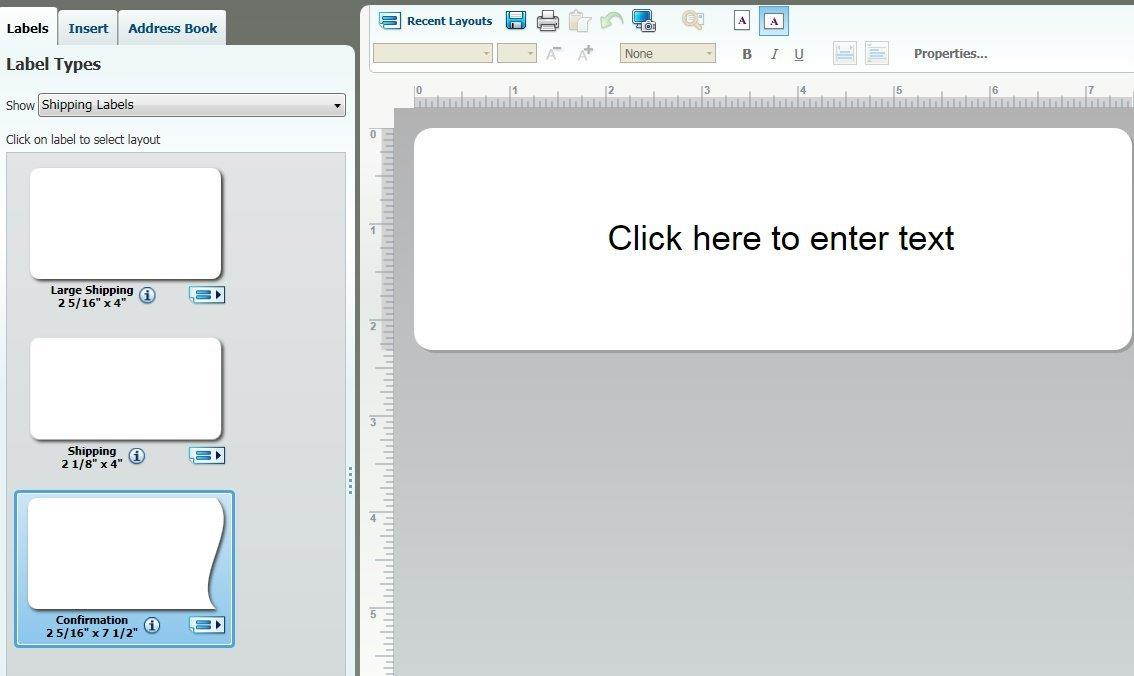
Task: Switch to the Insert tab
Action: point(88,28)
